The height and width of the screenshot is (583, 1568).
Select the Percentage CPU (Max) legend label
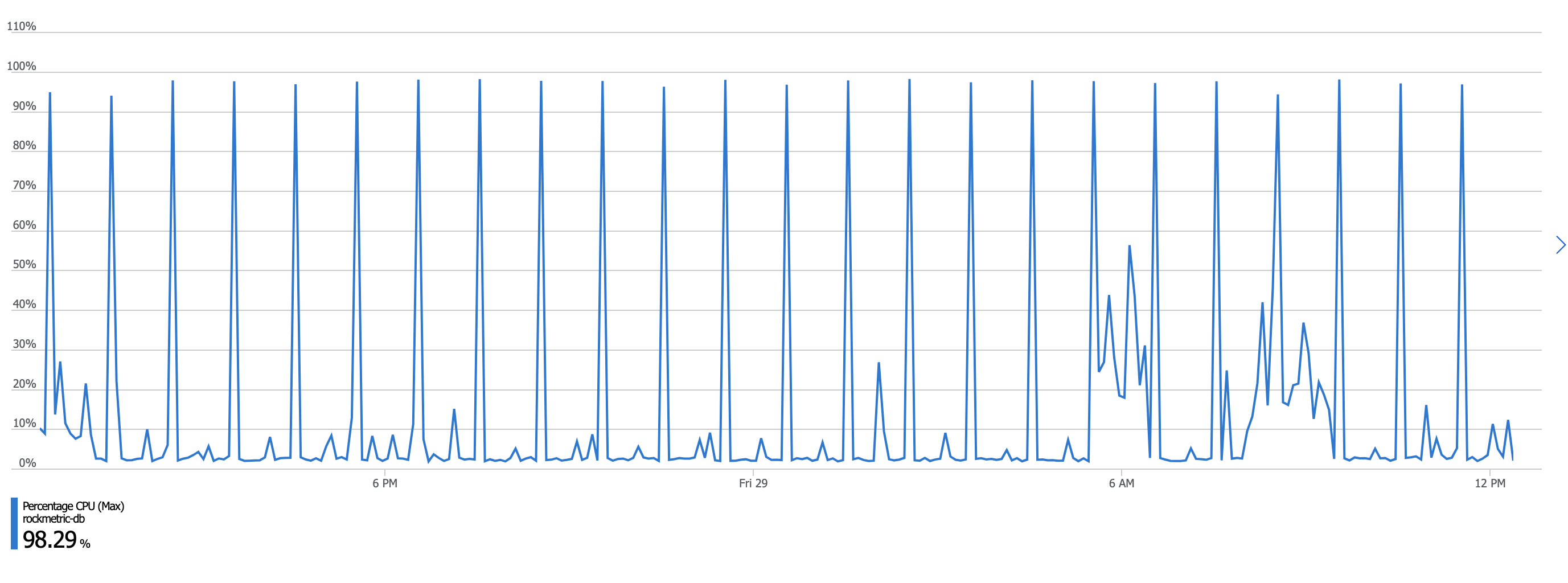tap(73, 506)
